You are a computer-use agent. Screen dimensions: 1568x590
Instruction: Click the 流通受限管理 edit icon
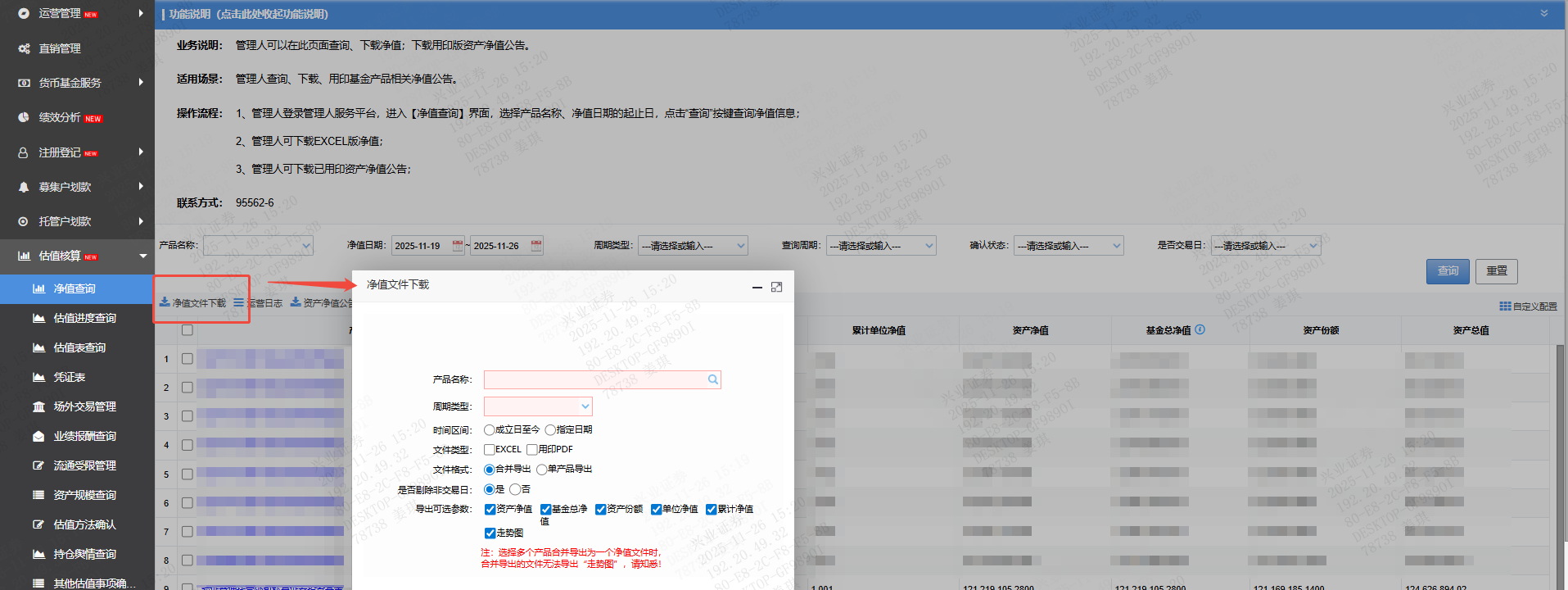[x=38, y=465]
